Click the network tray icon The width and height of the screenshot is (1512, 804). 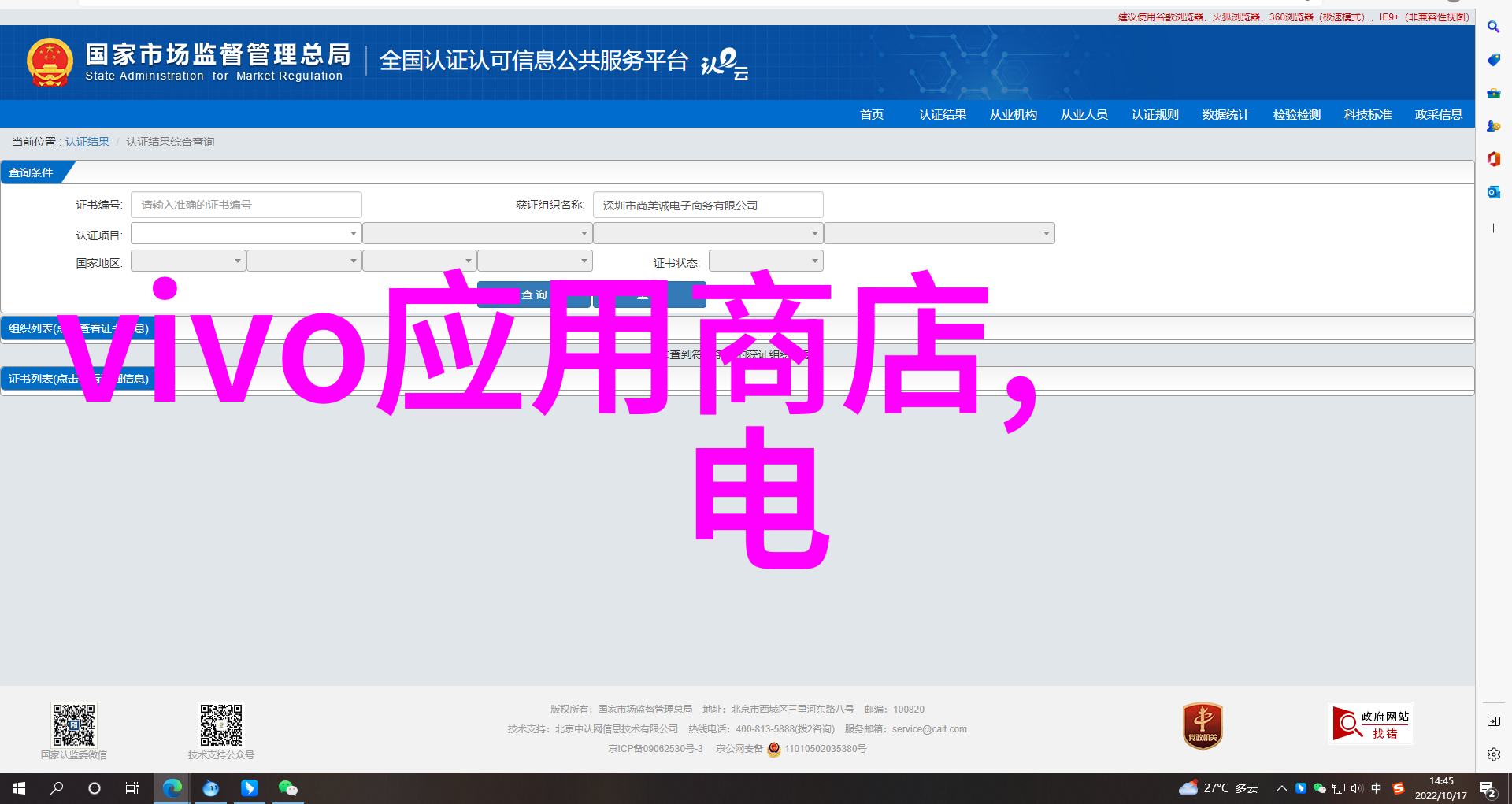click(x=1339, y=788)
